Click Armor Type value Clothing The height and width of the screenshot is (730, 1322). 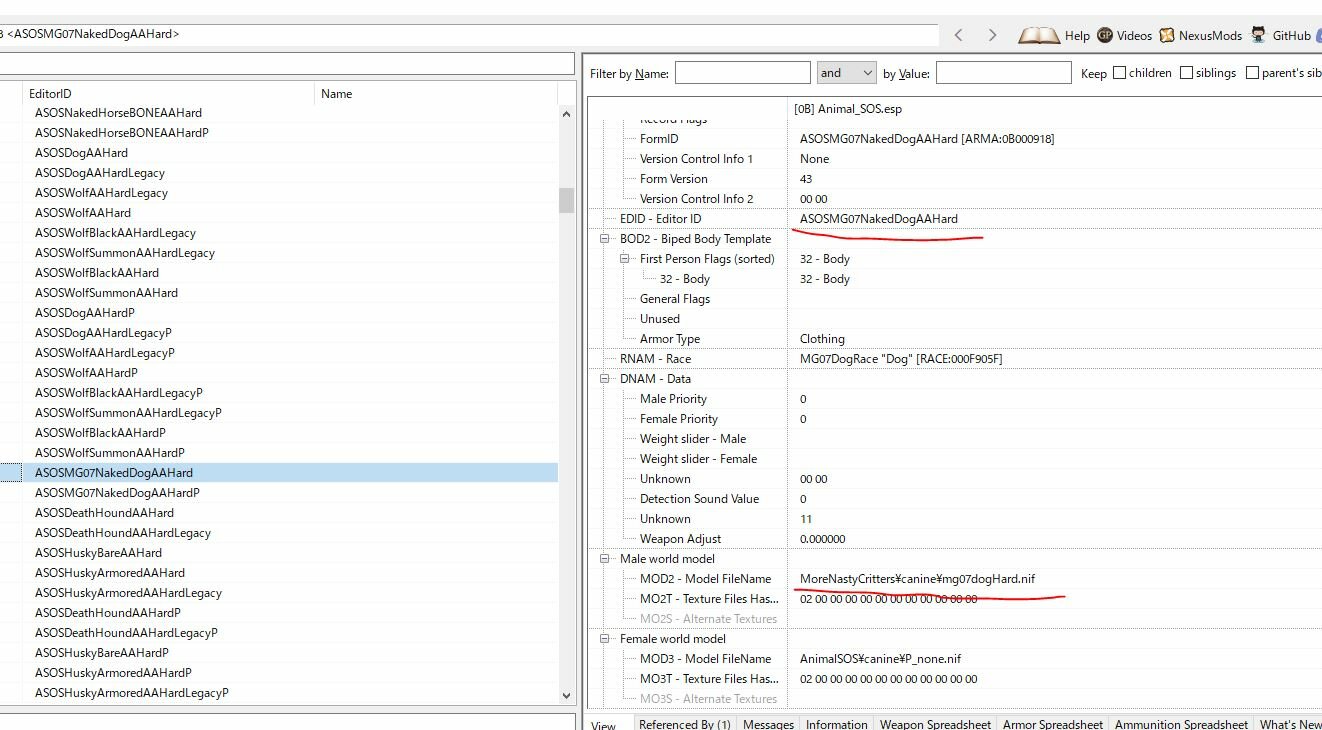822,339
